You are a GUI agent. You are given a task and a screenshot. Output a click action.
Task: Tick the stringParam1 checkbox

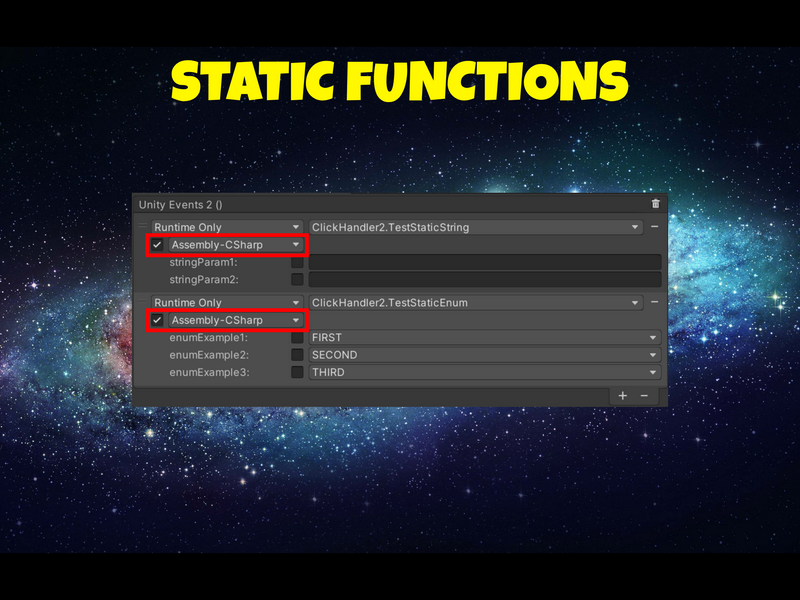(x=297, y=262)
